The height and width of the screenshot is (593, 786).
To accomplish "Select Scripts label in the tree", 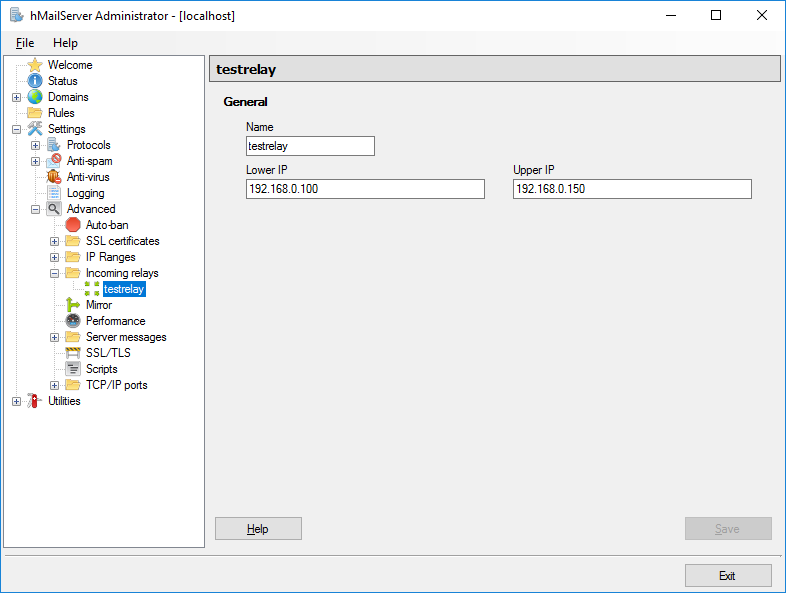I will [x=101, y=369].
